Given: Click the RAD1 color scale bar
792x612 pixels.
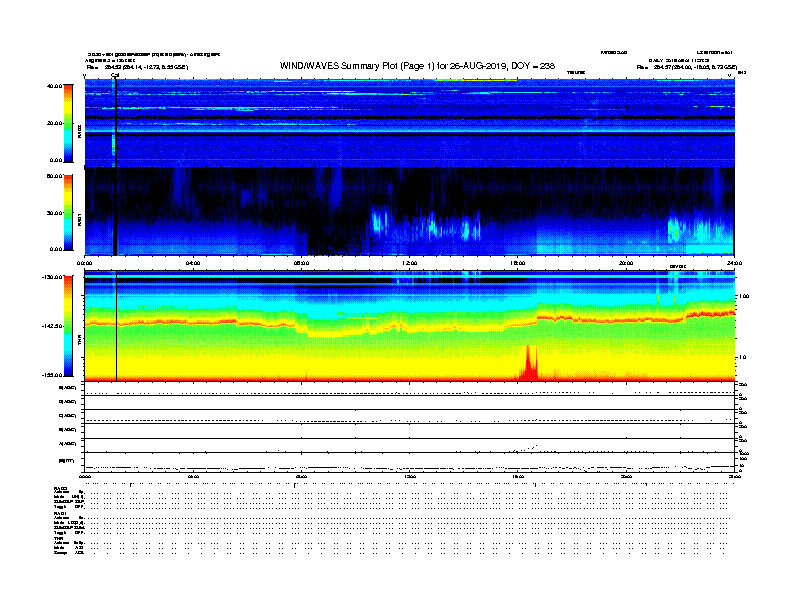Looking at the screenshot, I should coord(68,213).
